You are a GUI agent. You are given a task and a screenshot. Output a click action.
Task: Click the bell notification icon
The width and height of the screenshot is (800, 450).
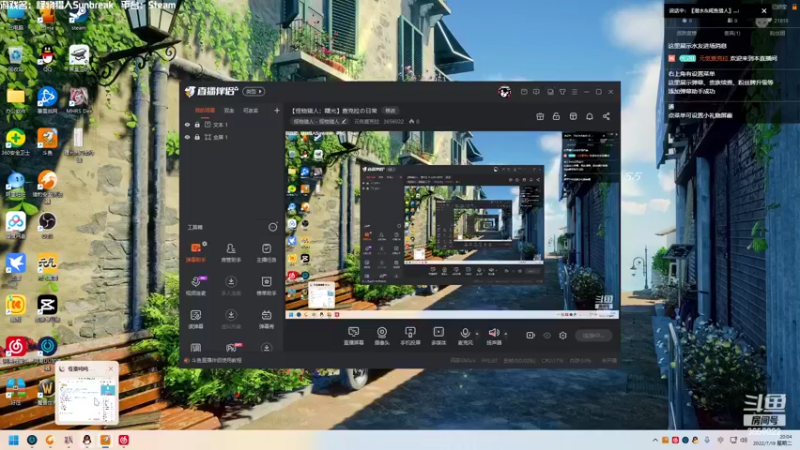pyautogui.click(x=589, y=116)
